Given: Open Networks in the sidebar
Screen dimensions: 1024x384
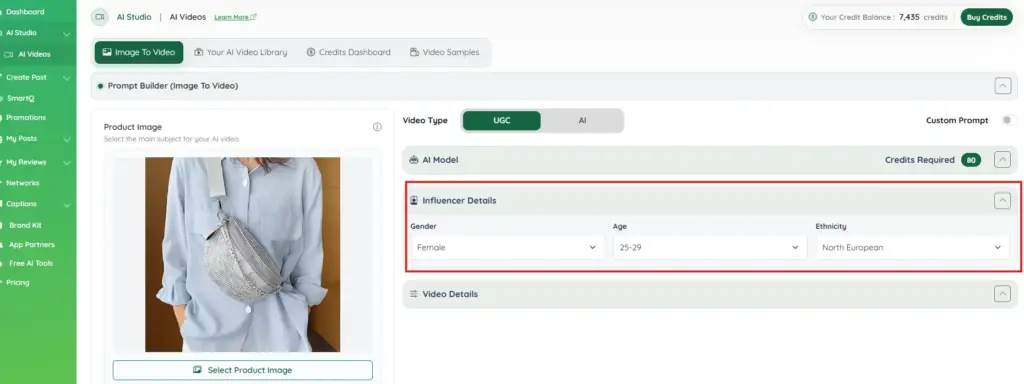Looking at the screenshot, I should tap(22, 183).
